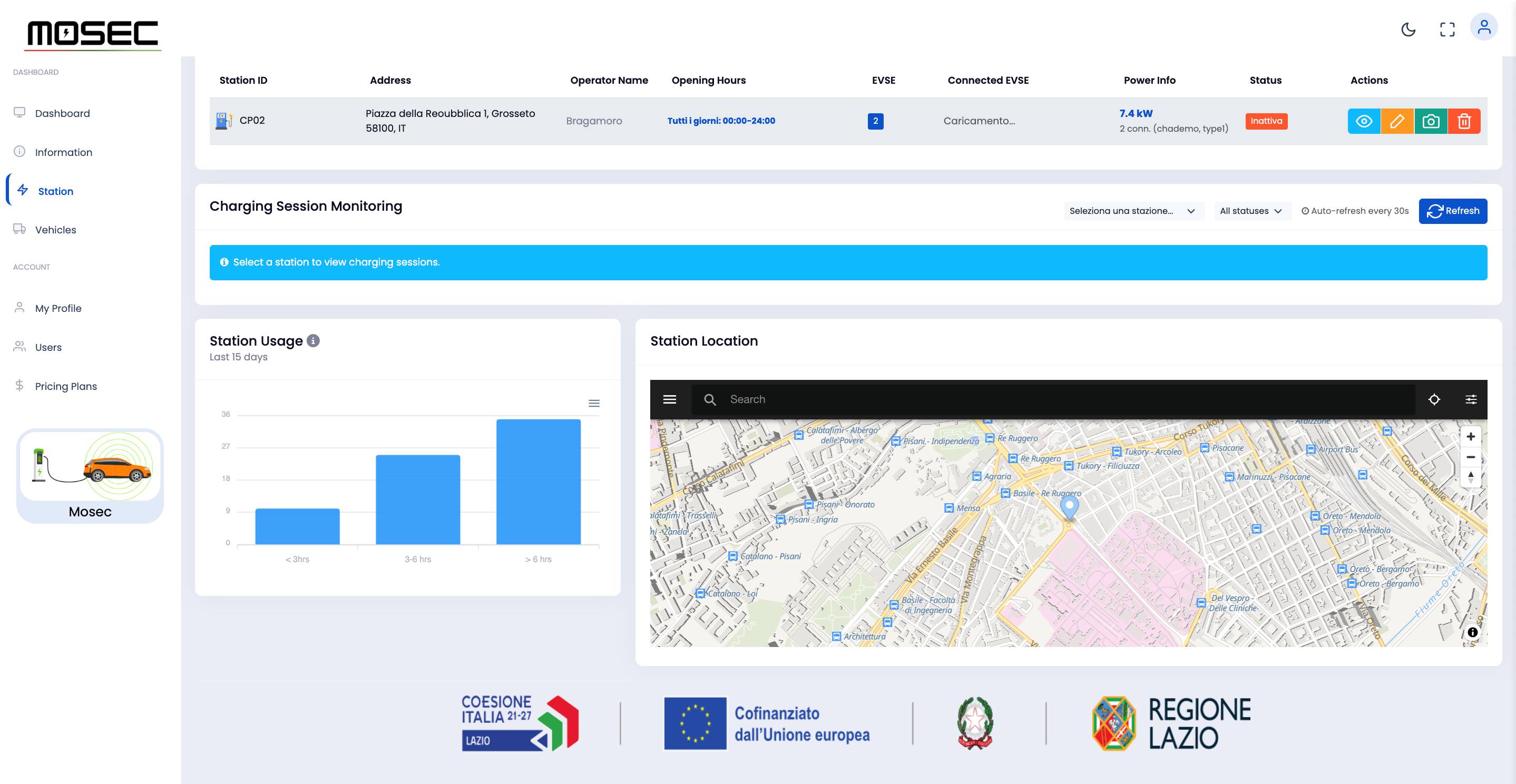
Task: Zoom in on the station map
Action: click(1470, 437)
